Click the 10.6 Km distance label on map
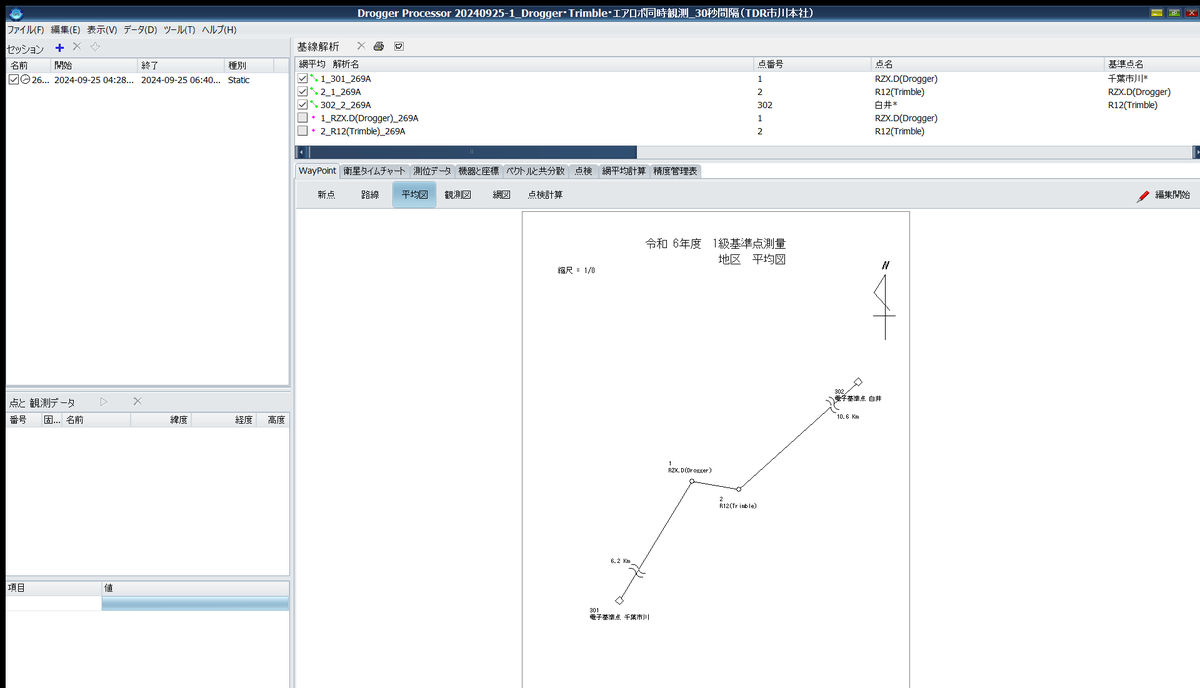This screenshot has height=688, width=1200. click(847, 416)
